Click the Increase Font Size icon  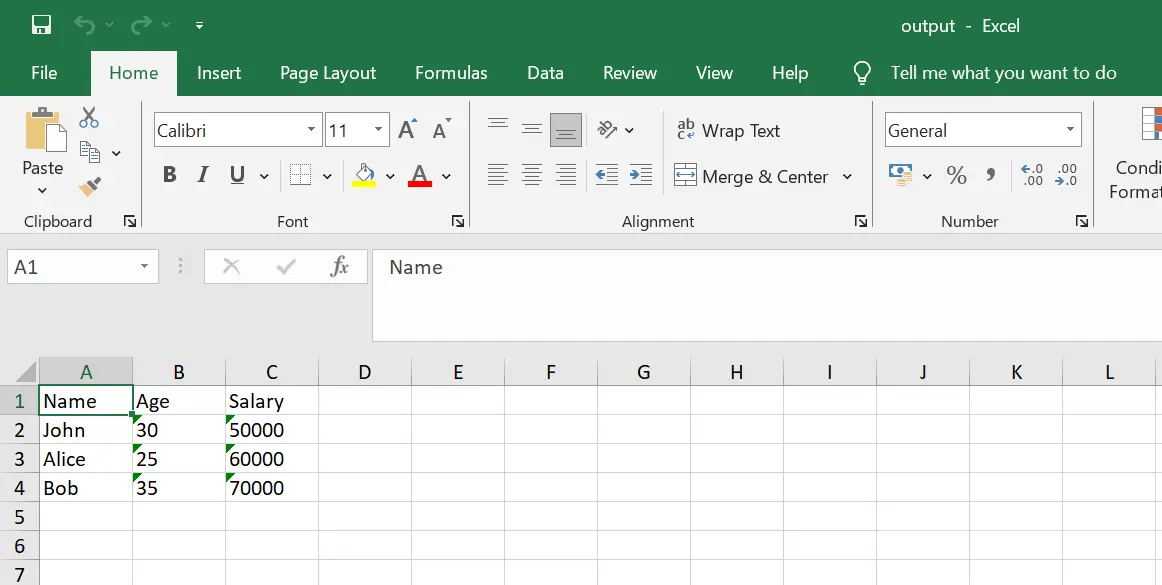(x=407, y=130)
